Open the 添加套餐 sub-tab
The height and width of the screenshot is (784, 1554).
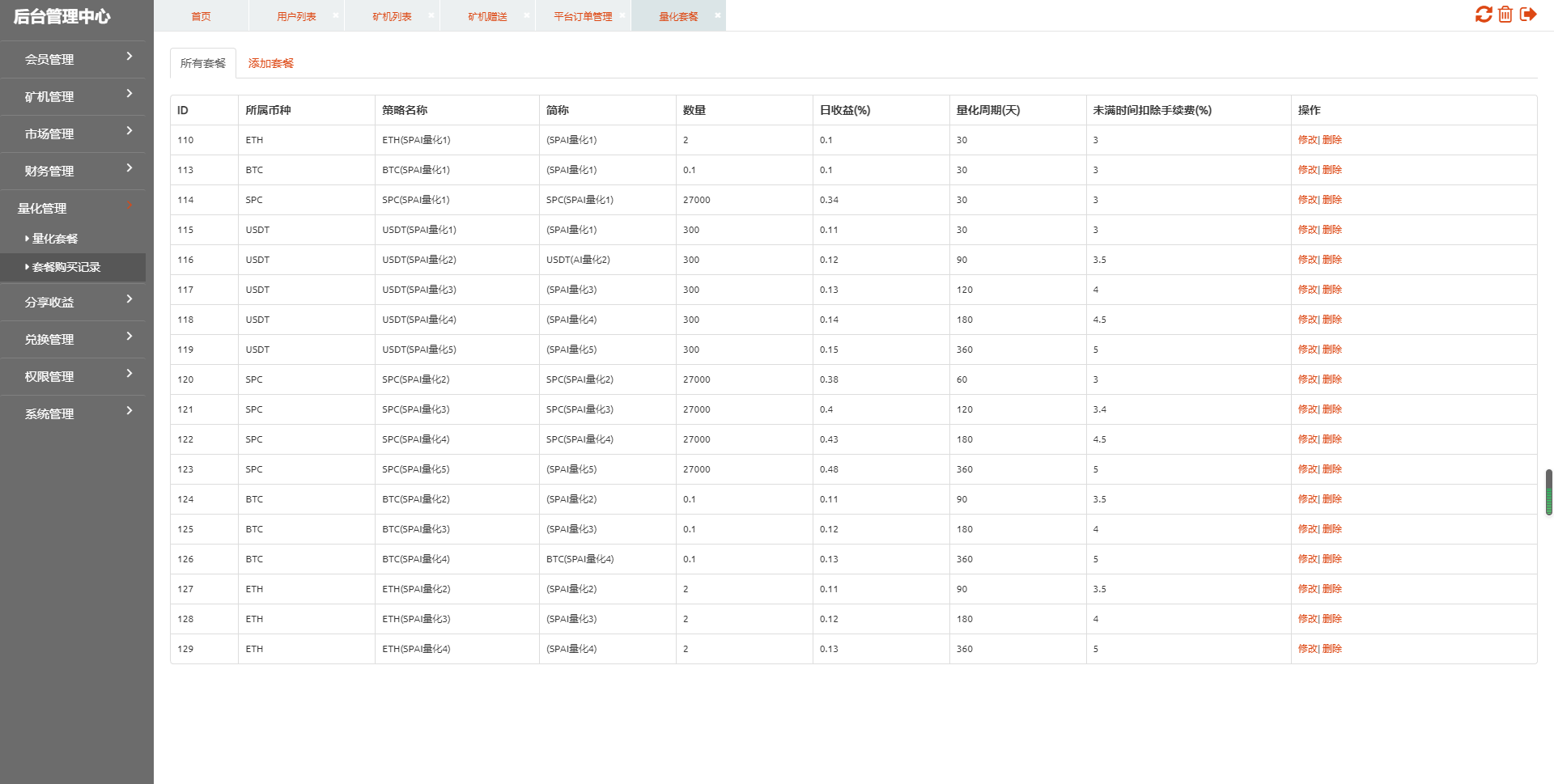click(270, 63)
